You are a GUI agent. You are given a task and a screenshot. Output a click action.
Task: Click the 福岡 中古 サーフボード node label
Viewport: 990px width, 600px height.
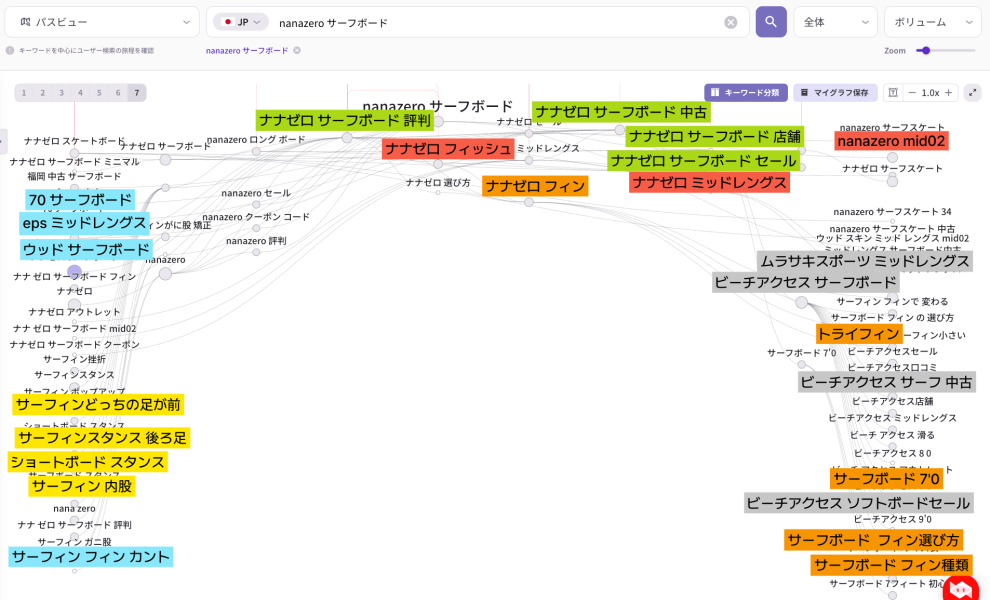74,176
